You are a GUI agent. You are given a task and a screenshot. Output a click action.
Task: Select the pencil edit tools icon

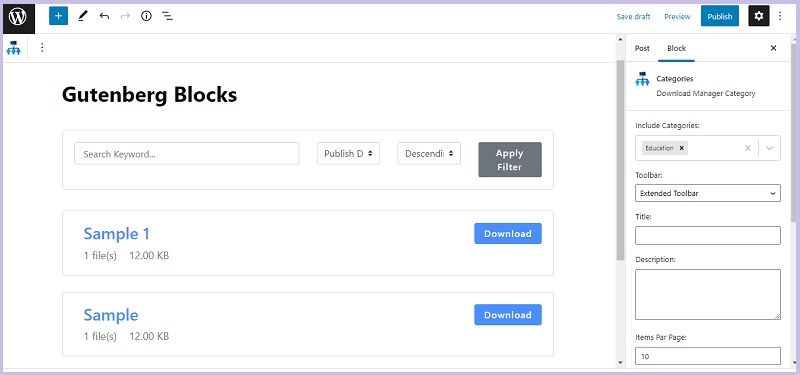point(83,16)
